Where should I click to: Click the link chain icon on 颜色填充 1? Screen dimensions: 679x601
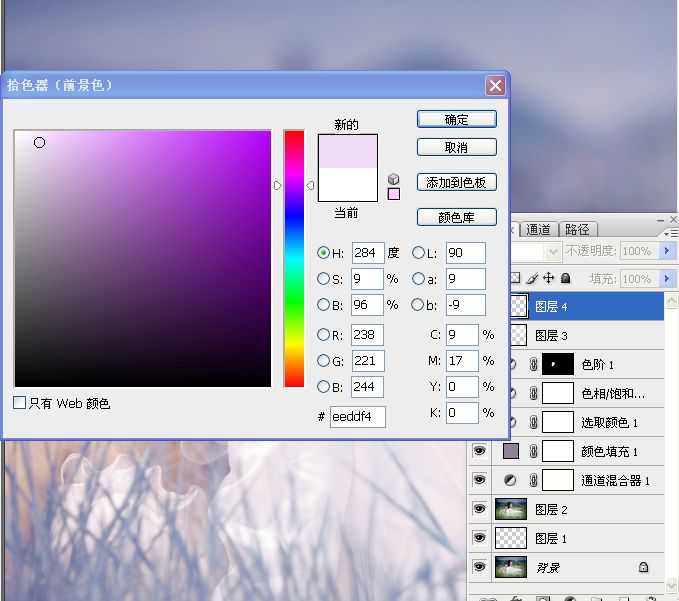[534, 451]
